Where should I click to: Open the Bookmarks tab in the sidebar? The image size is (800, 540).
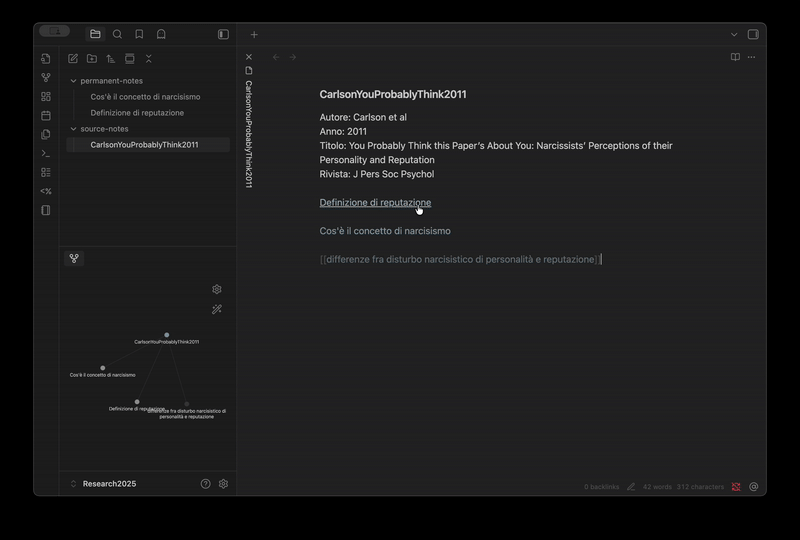click(x=139, y=34)
